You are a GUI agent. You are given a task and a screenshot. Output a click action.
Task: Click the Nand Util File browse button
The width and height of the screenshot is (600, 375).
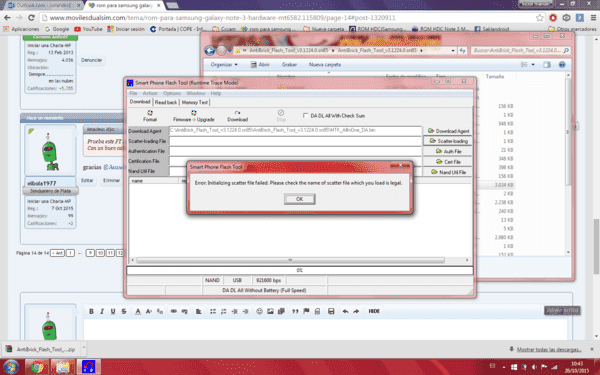(448, 172)
